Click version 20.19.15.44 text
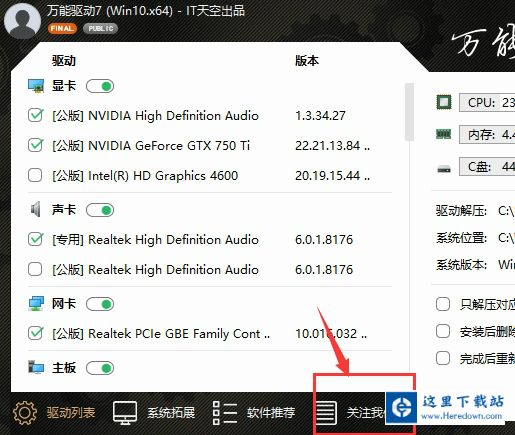 click(x=332, y=175)
